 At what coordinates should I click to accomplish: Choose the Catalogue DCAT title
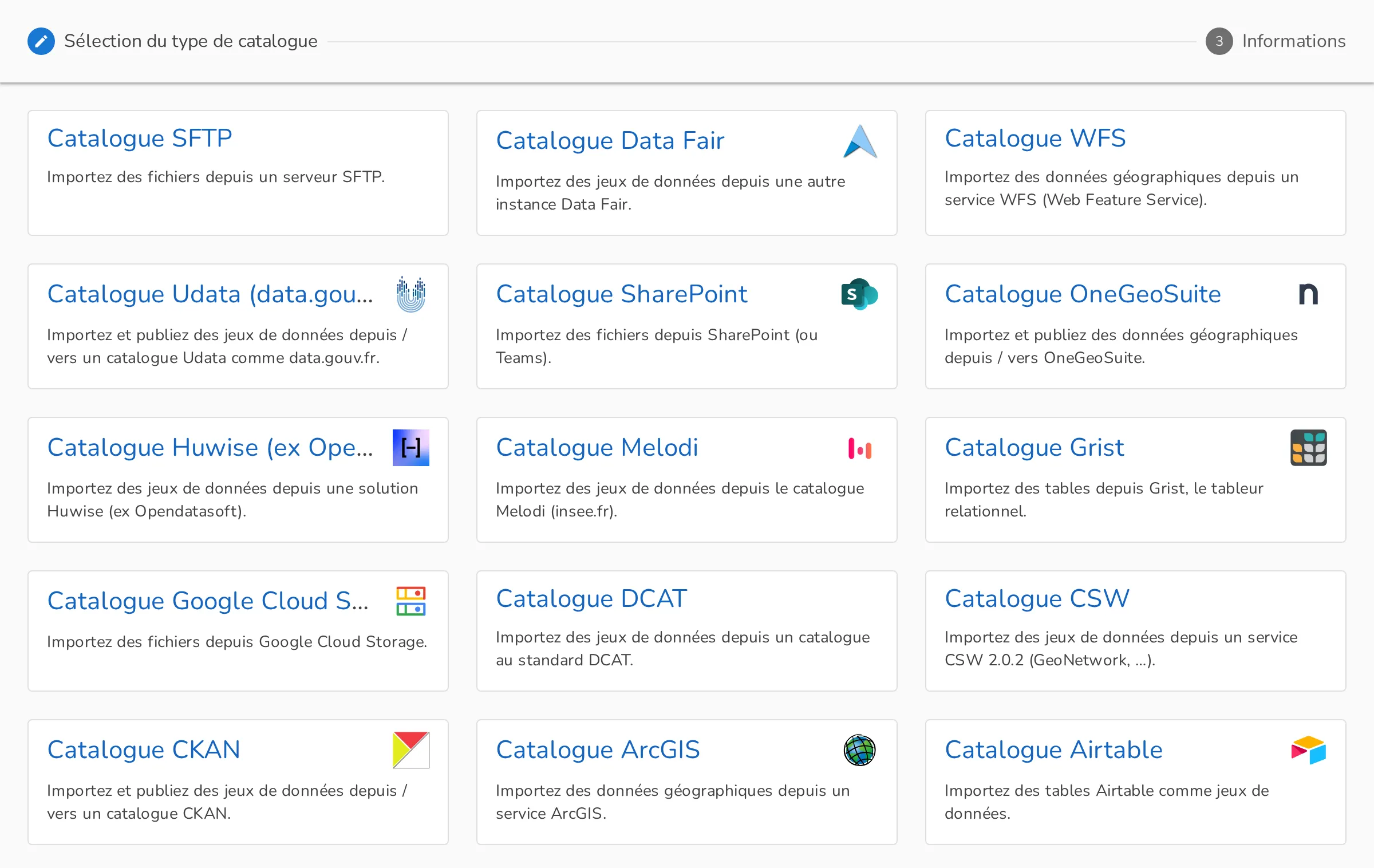591,598
